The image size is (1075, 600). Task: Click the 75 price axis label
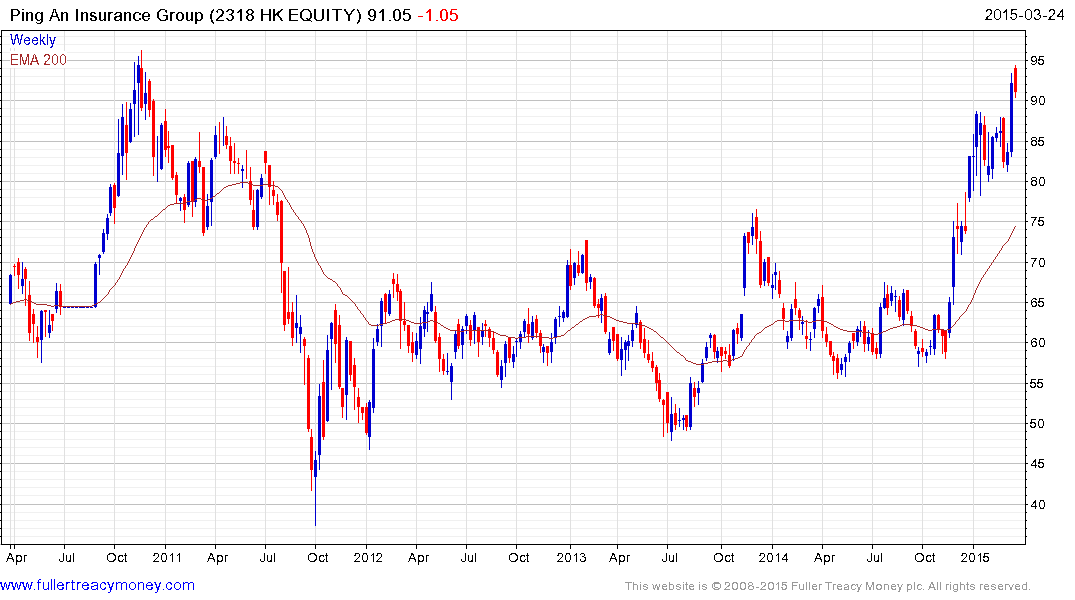pyautogui.click(x=1037, y=222)
